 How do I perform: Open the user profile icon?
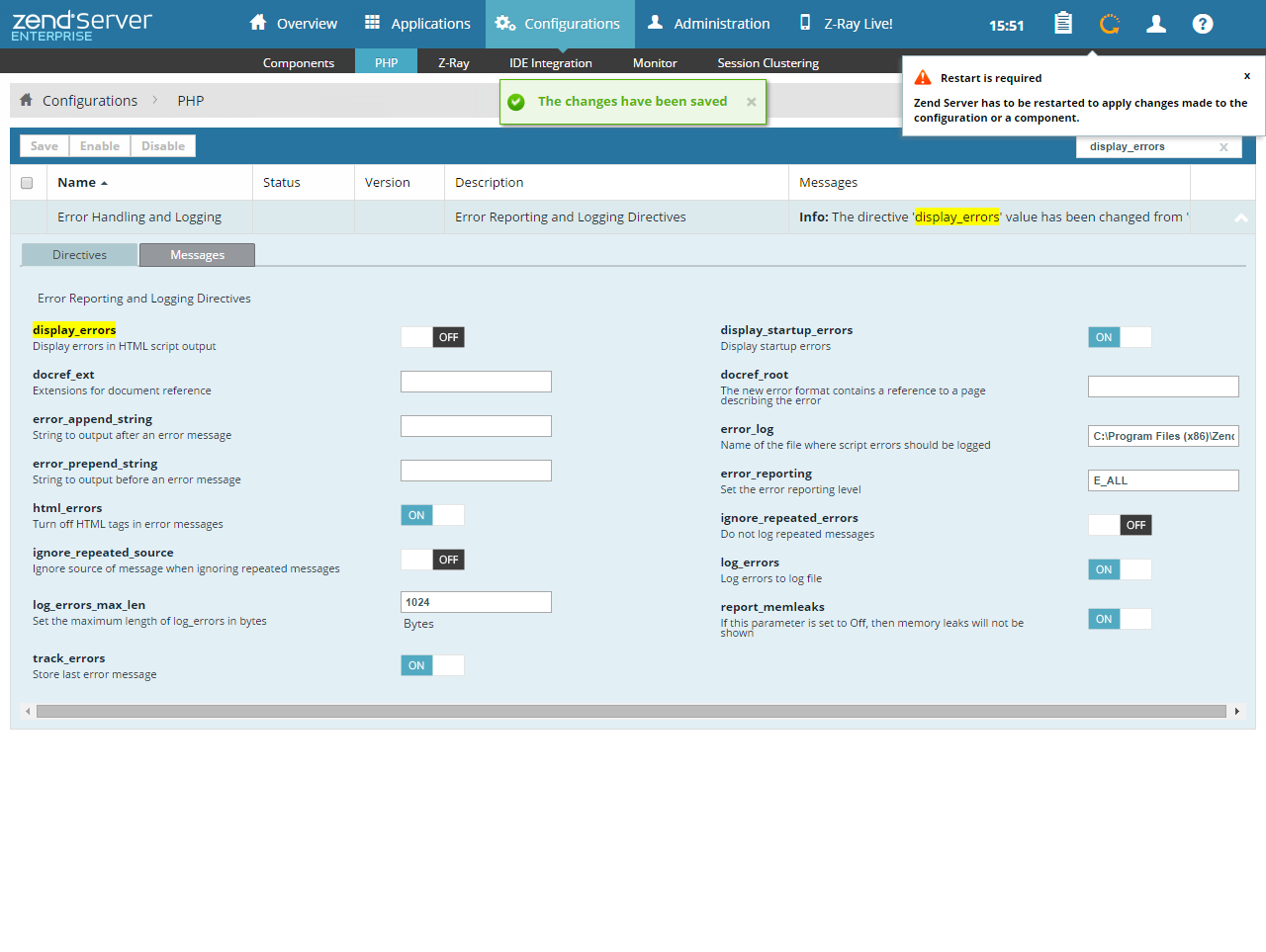1156,24
